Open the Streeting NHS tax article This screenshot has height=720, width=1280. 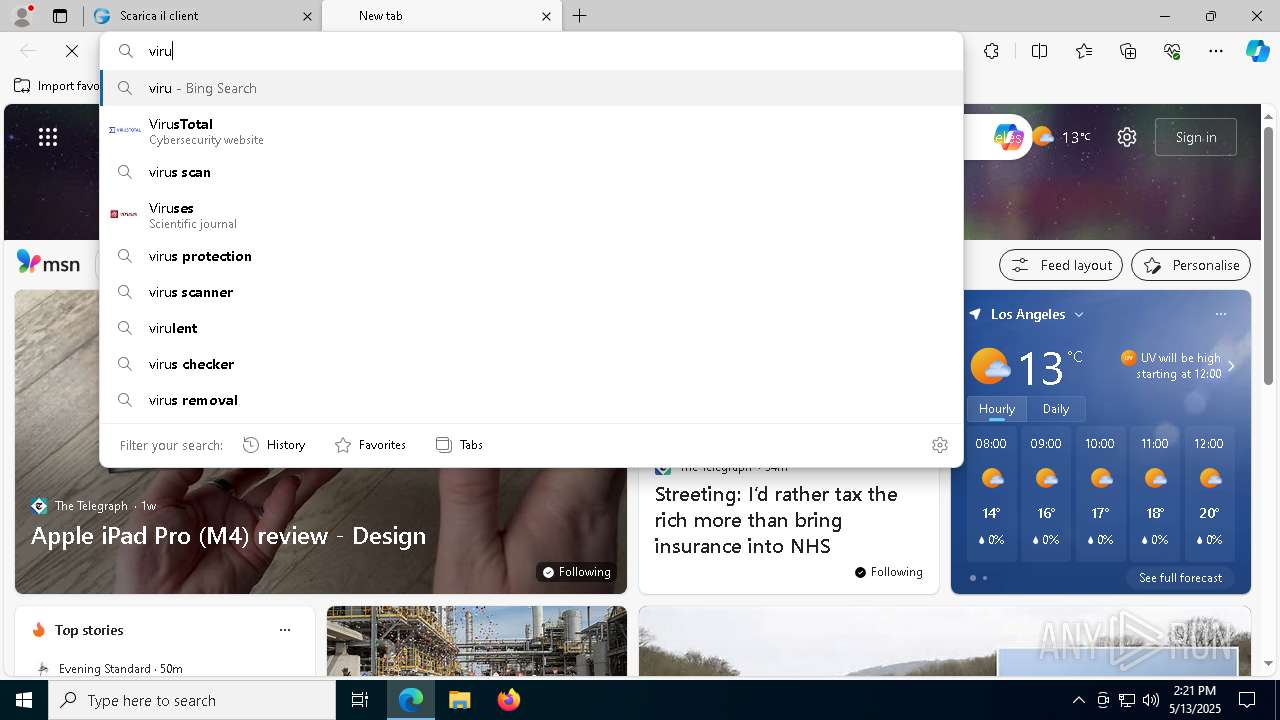[x=776, y=520]
